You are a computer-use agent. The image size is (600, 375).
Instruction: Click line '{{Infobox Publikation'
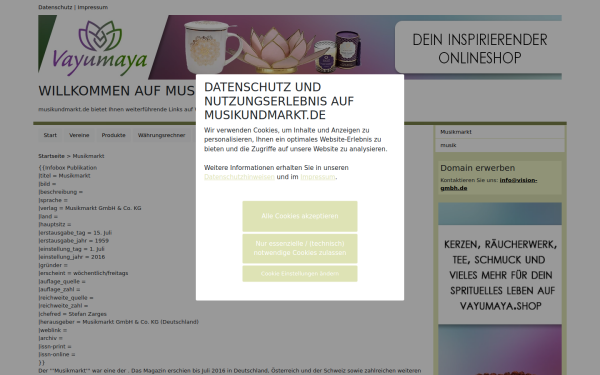coord(68,168)
